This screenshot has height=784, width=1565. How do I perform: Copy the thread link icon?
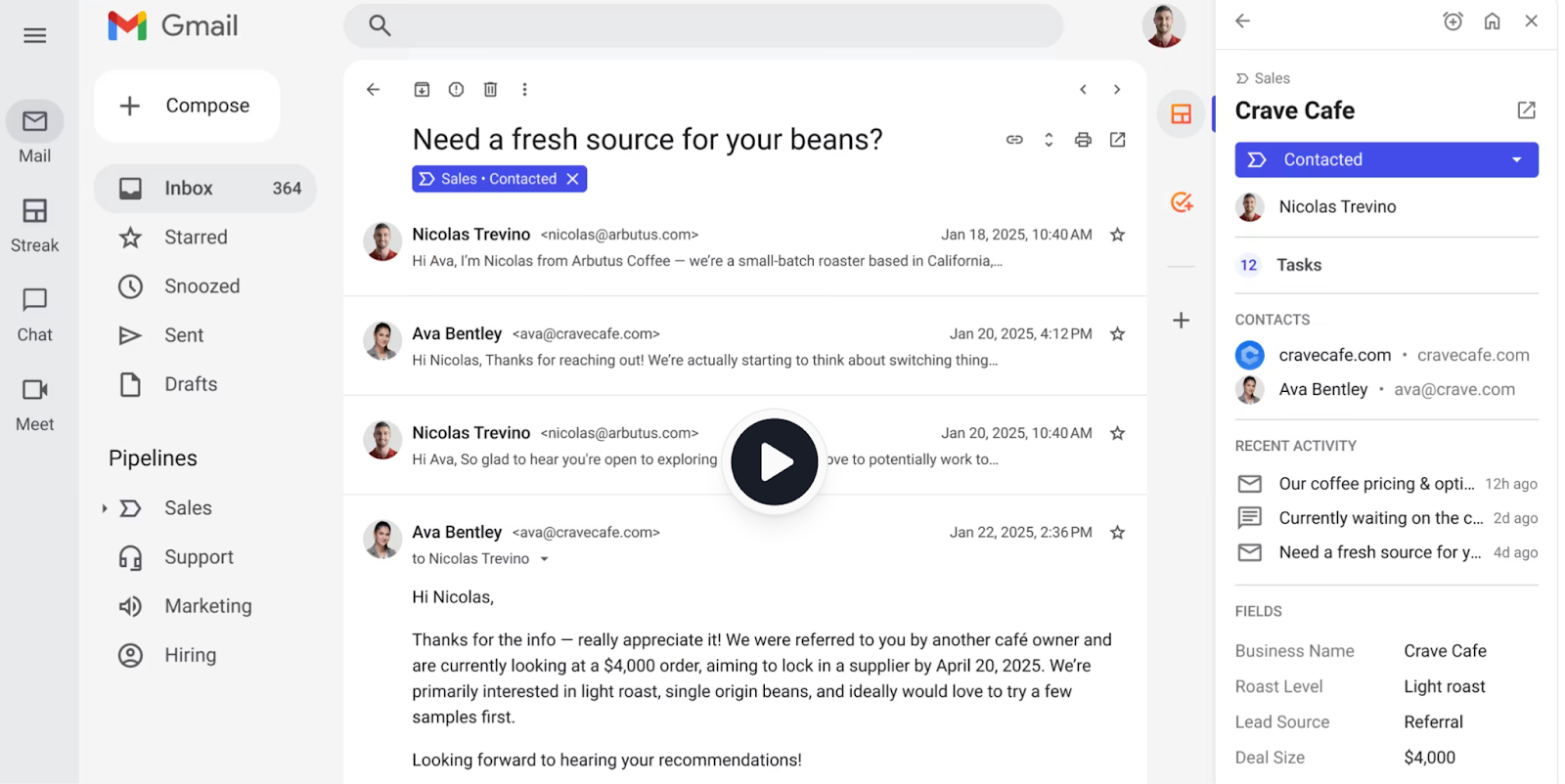pos(1014,140)
